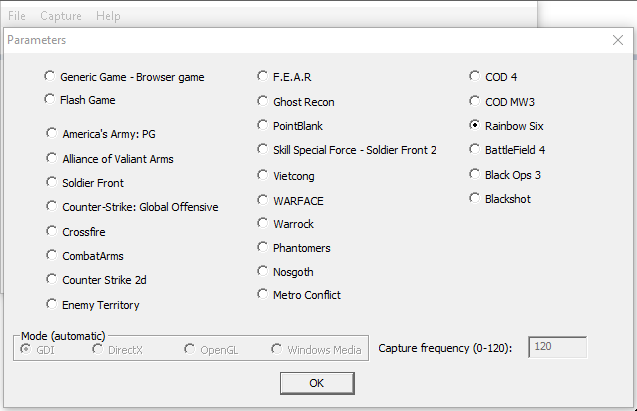The height and width of the screenshot is (411, 637).
Task: Open the Capture menu
Action: [61, 16]
